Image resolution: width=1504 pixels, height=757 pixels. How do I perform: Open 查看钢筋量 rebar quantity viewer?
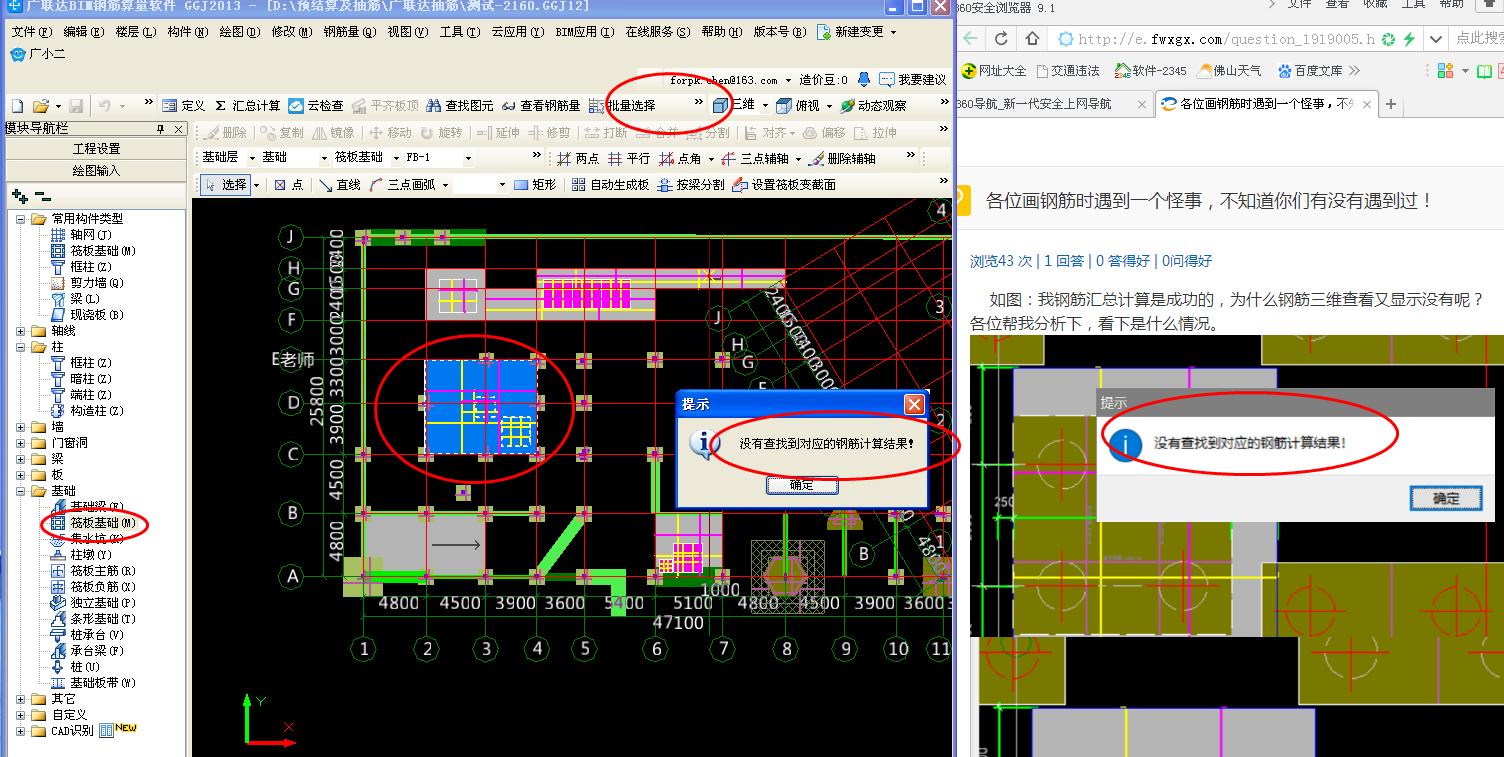(541, 105)
